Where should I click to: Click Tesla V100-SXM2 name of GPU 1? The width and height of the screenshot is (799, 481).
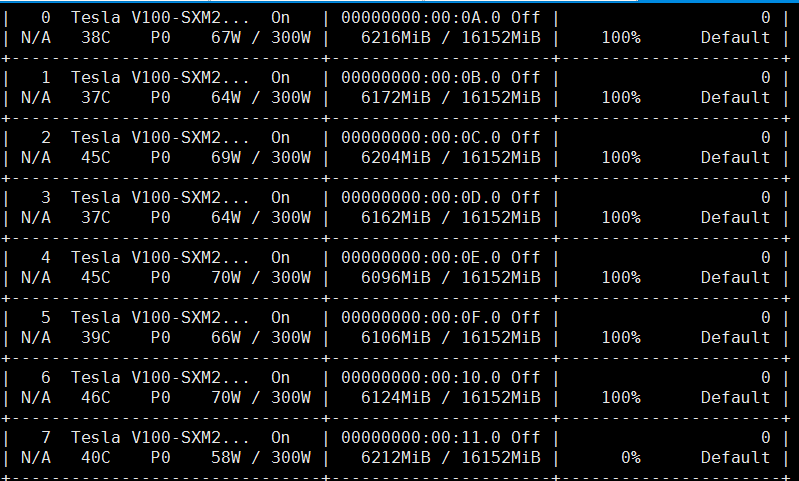[x=160, y=78]
